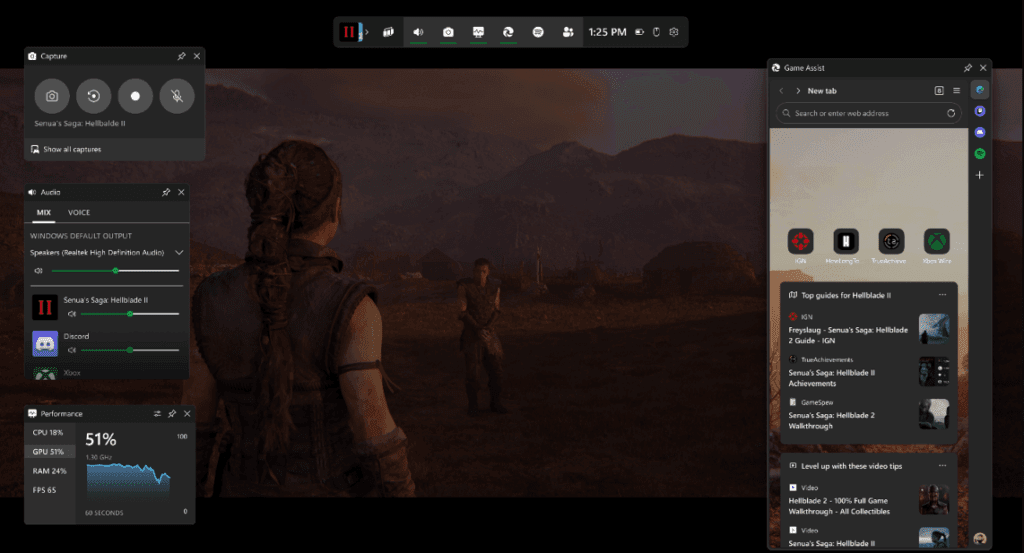Image resolution: width=1024 pixels, height=553 pixels.
Task: Select the CPU 18% metric
Action: tap(49, 432)
